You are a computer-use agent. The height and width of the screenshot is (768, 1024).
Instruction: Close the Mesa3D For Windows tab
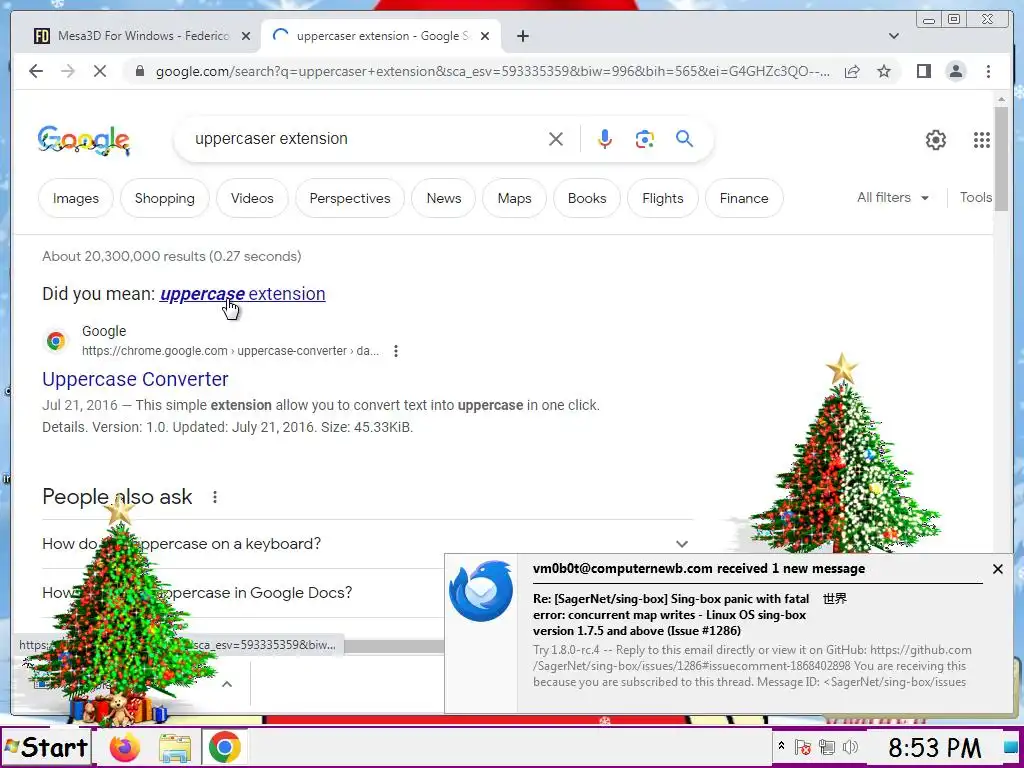246,36
